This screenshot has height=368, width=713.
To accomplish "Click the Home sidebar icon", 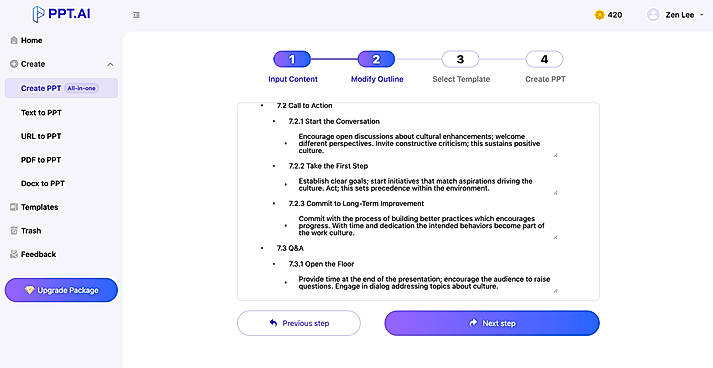I will pyautogui.click(x=14, y=40).
